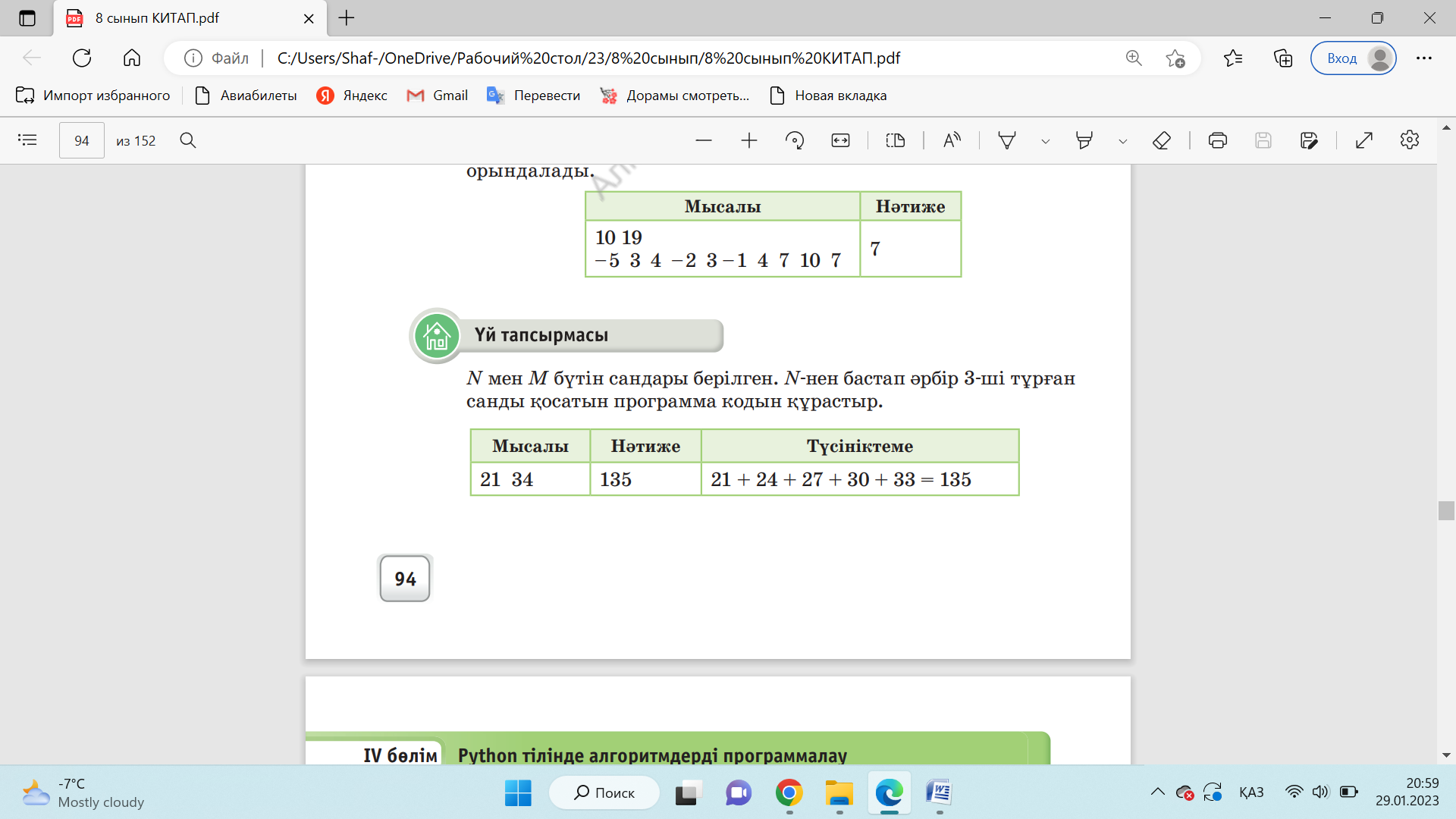Print the PDF document
Screen dimensions: 1456x819
(1218, 140)
